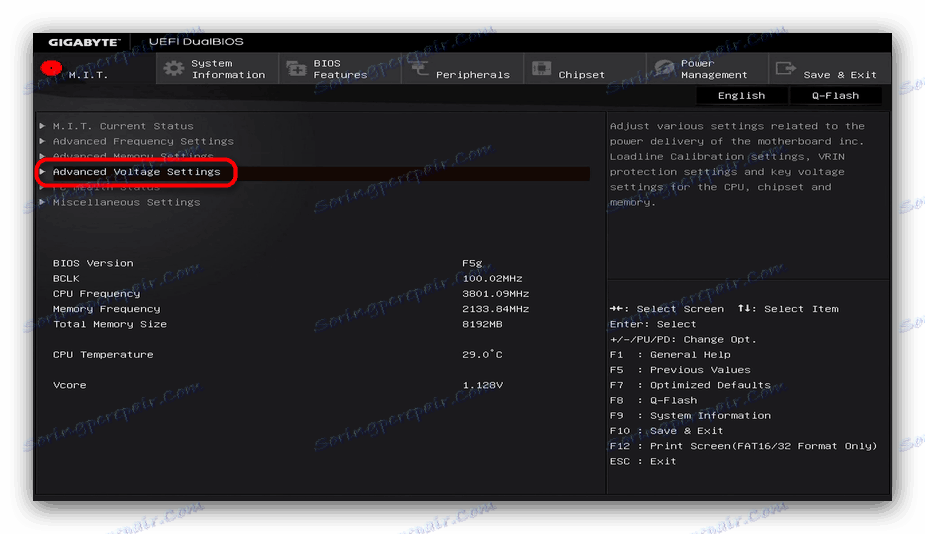Click the Chipset board icon
The height and width of the screenshot is (534, 925).
pyautogui.click(x=541, y=68)
